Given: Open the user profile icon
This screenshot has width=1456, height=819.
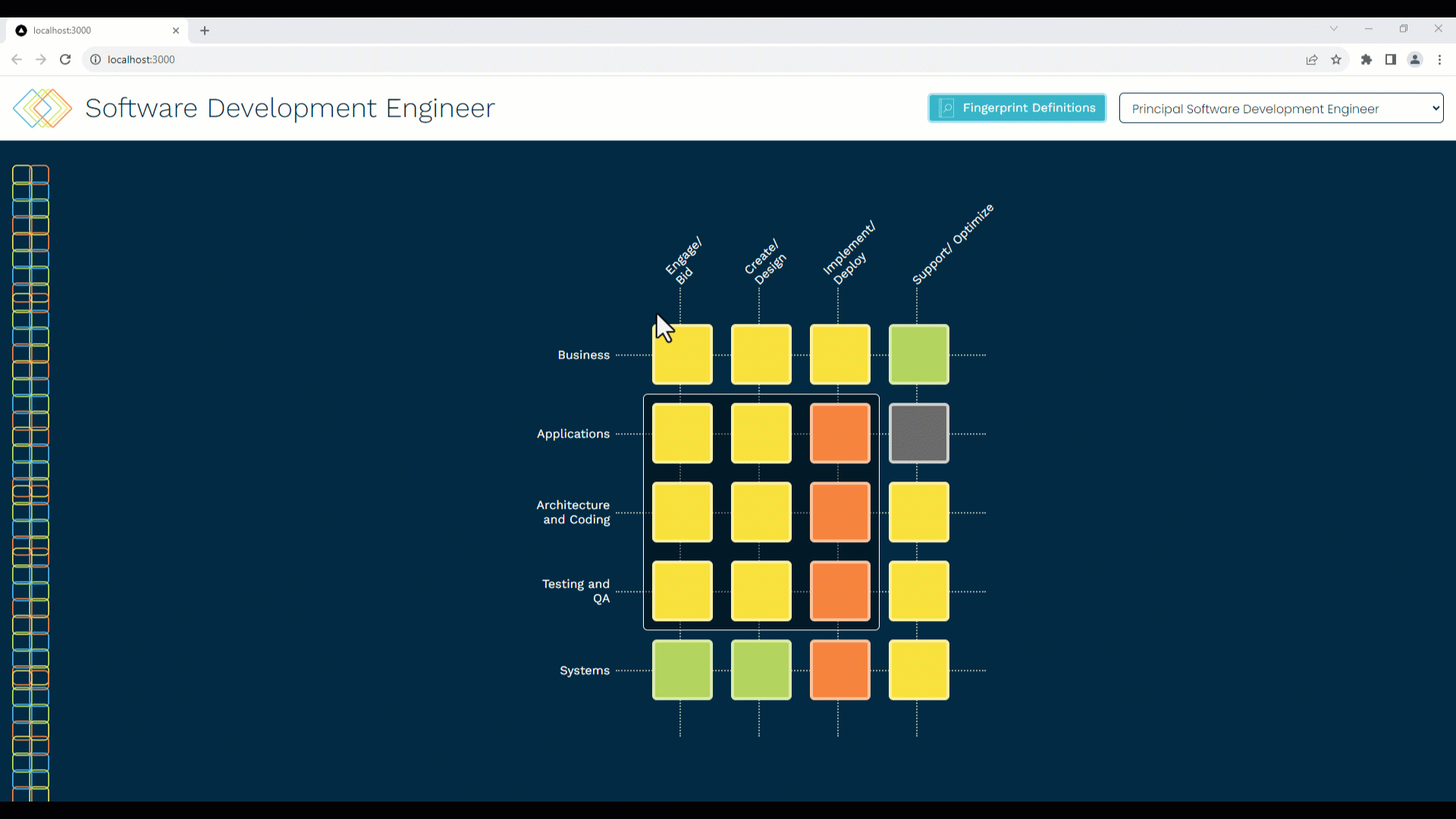Looking at the screenshot, I should pyautogui.click(x=1415, y=59).
